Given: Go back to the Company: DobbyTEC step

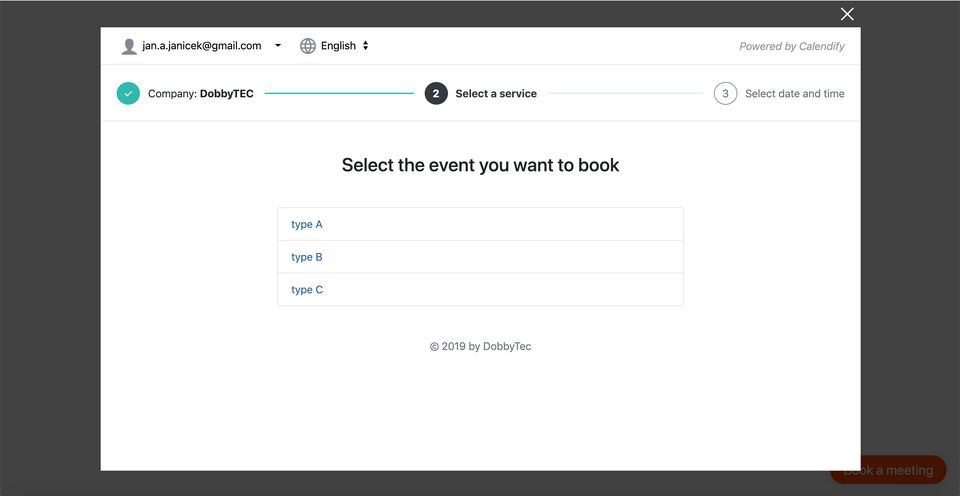Looking at the screenshot, I should click(x=201, y=94).
